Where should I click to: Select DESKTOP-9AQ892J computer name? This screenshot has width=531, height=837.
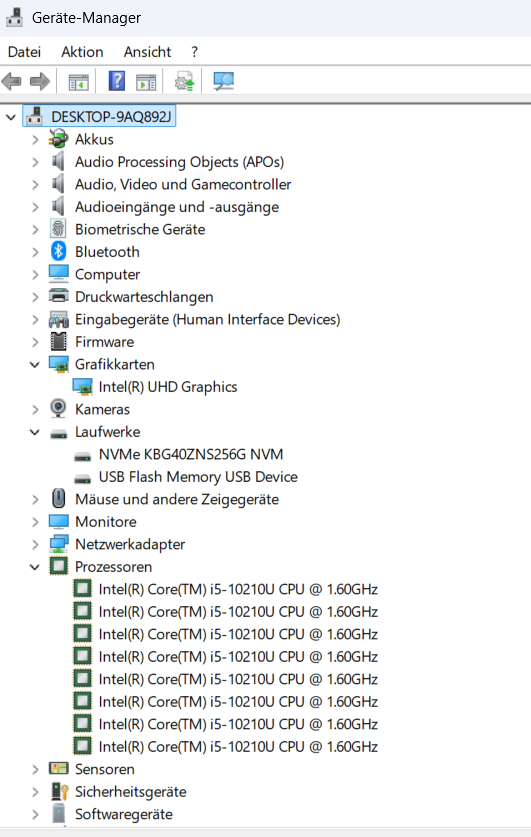(111, 116)
